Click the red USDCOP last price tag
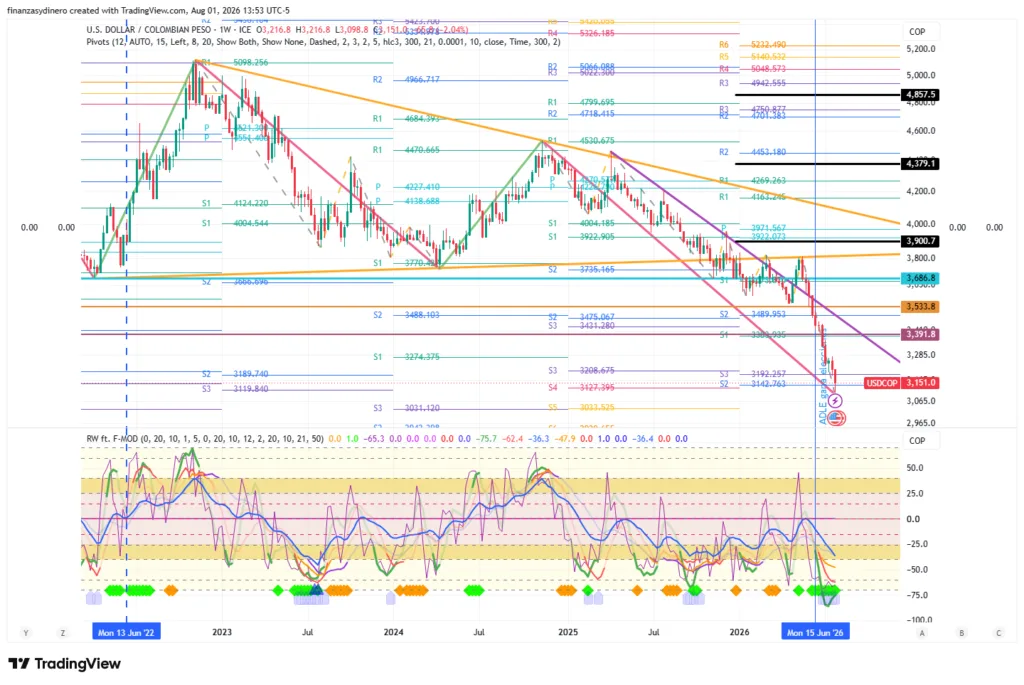 pos(882,383)
